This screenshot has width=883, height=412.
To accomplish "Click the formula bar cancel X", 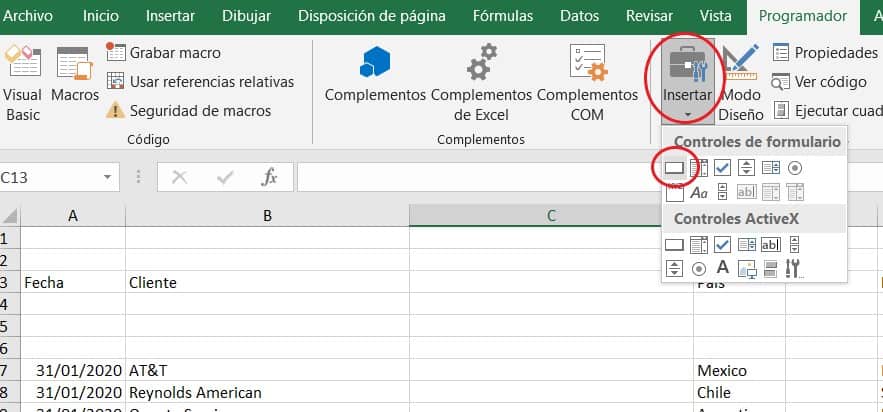I will tap(179, 178).
